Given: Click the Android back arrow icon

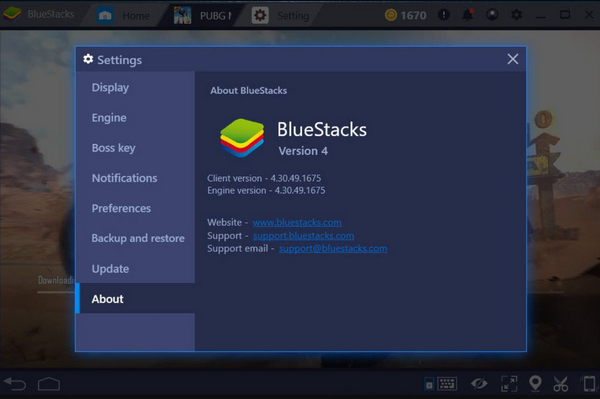Looking at the screenshot, I should click(15, 384).
